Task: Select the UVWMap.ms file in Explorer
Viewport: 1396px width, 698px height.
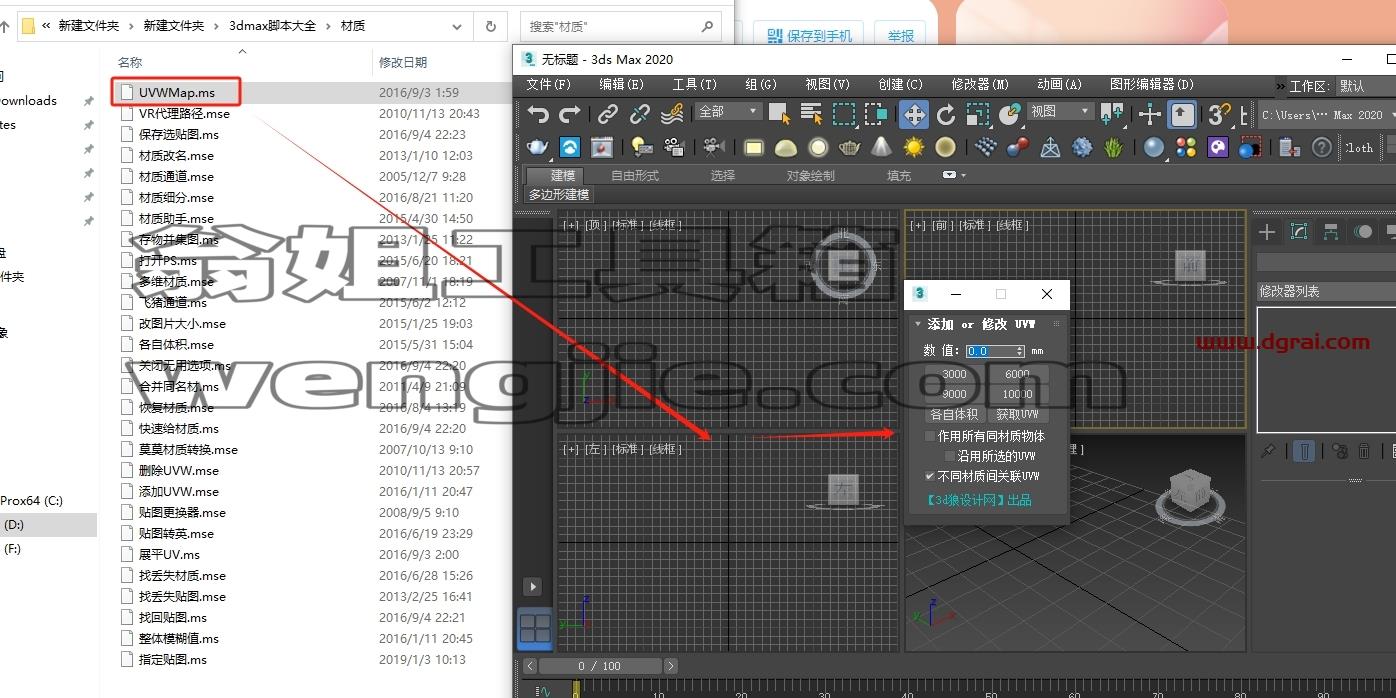Action: point(176,93)
